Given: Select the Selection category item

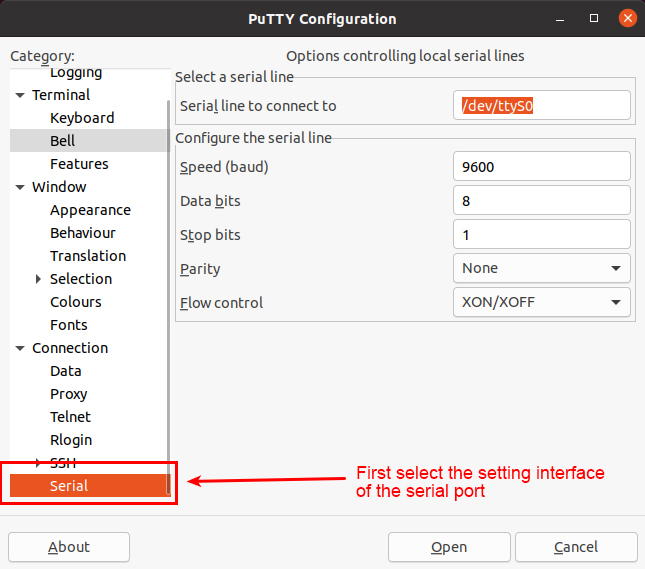Looking at the screenshot, I should point(81,279).
